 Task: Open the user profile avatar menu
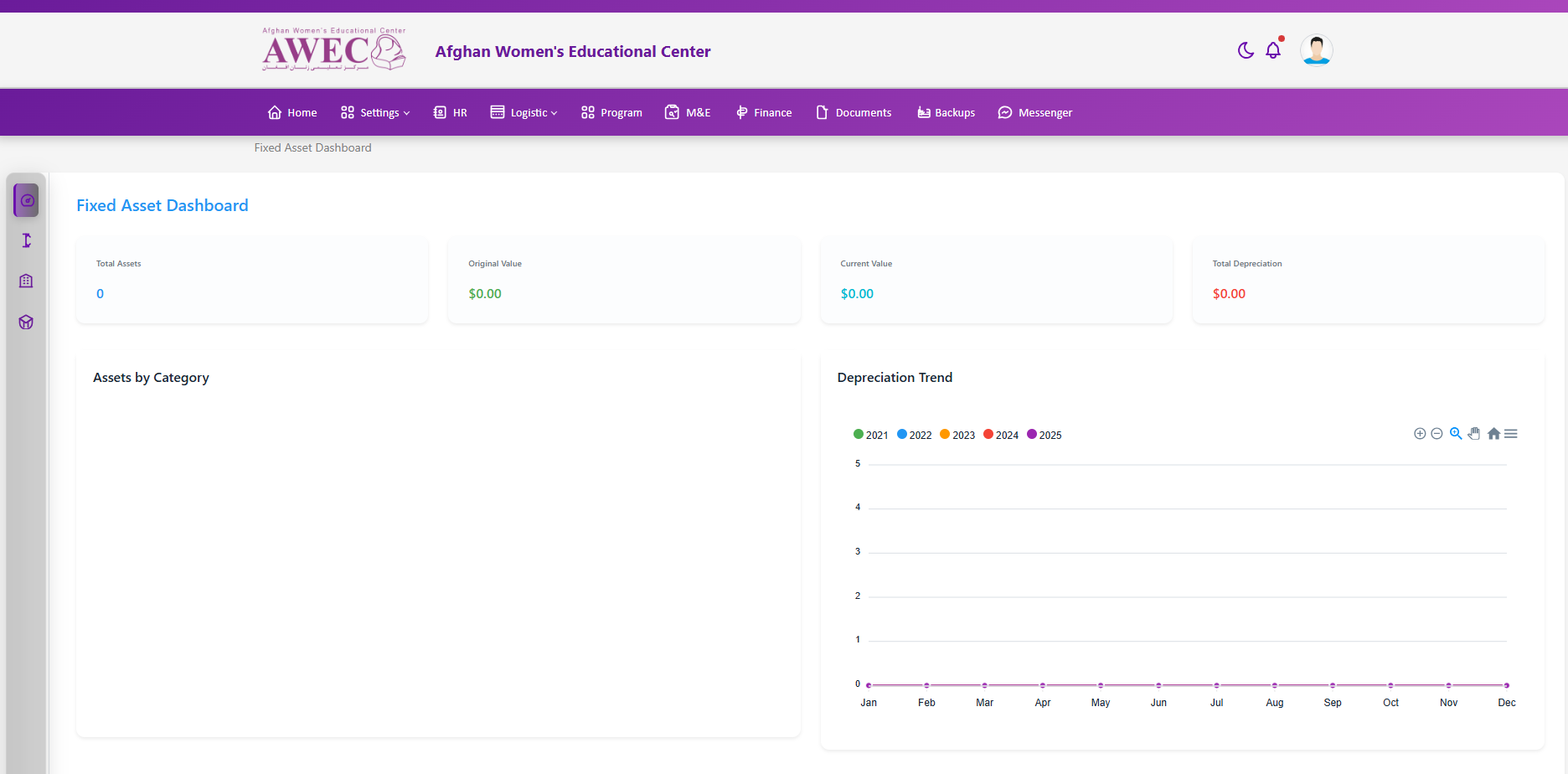[x=1316, y=49]
